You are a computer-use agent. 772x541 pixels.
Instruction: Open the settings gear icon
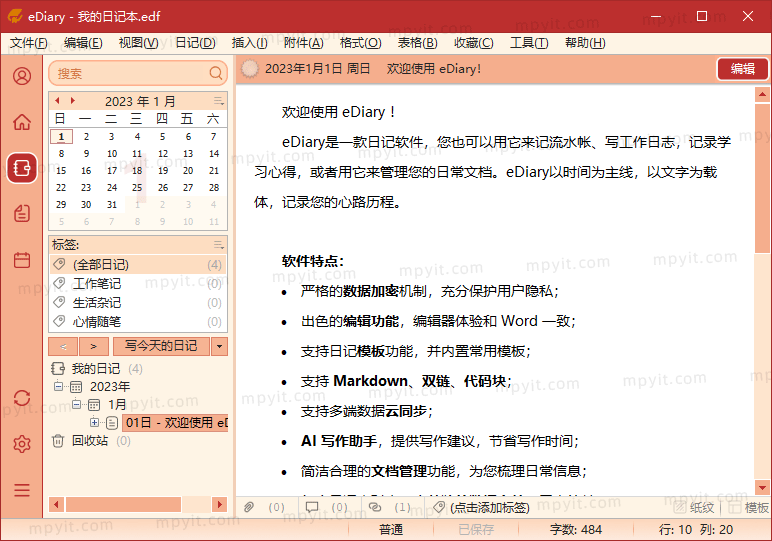[22, 444]
